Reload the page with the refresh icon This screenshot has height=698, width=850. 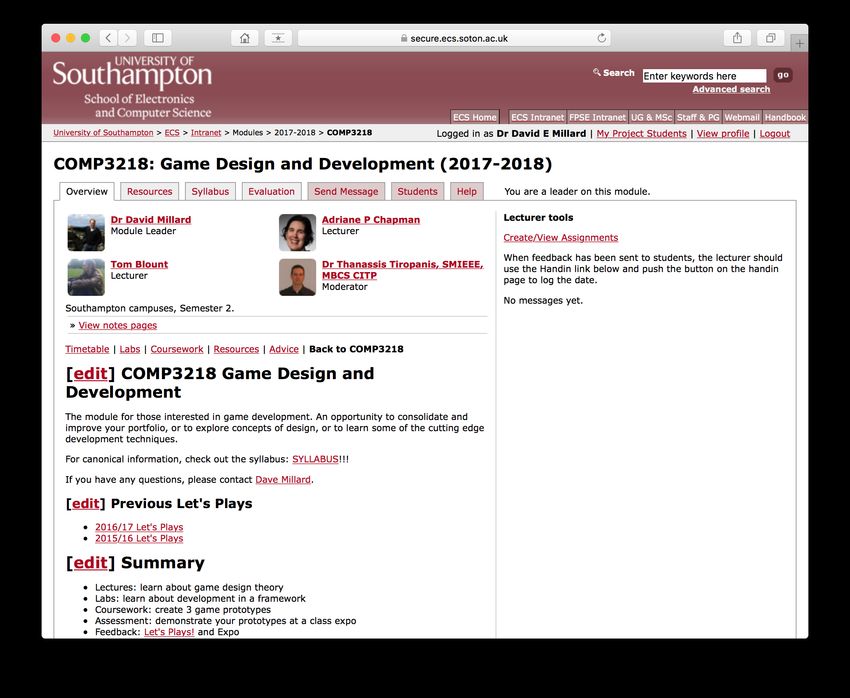coord(601,38)
